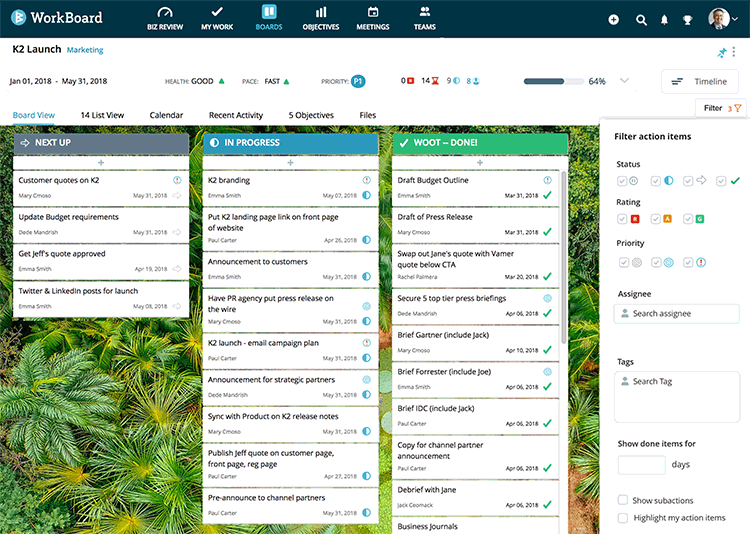The width and height of the screenshot is (750, 534).
Task: Open the My Work section
Action: (x=217, y=19)
